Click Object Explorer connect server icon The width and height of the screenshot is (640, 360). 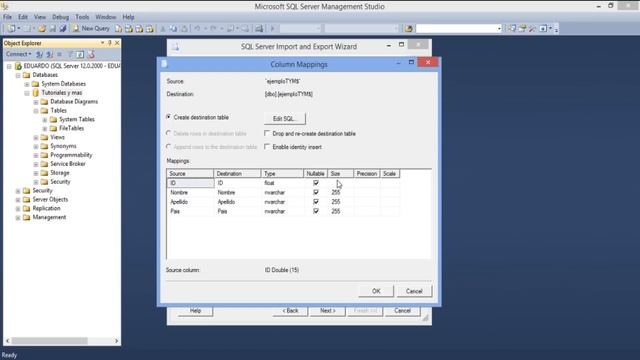40,54
